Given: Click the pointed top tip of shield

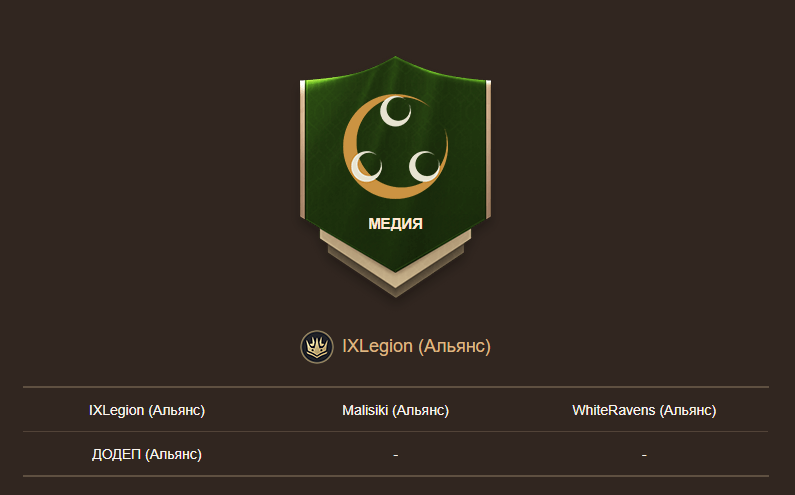Looking at the screenshot, I should pos(395,58).
